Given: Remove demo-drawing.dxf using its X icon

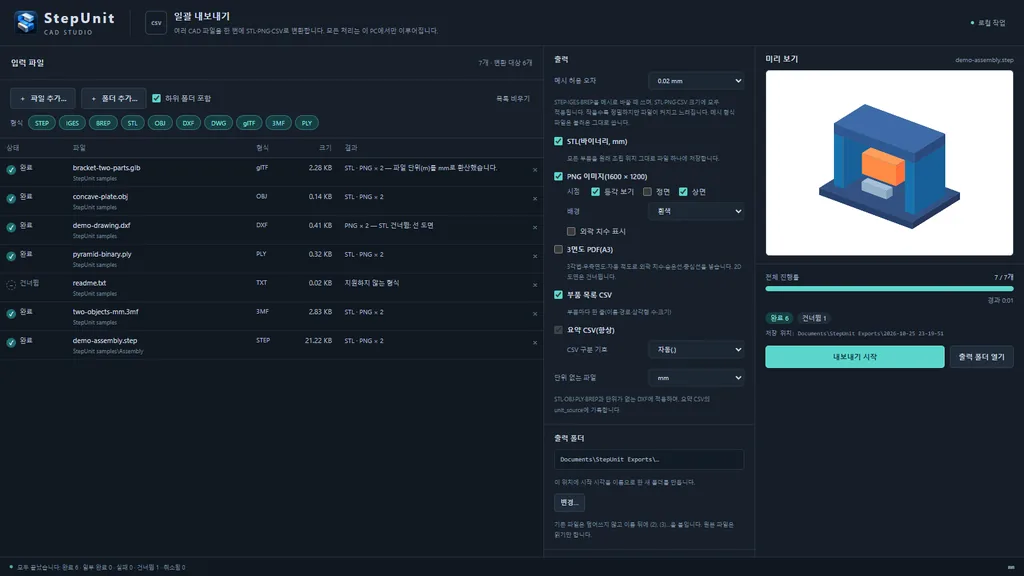Looking at the screenshot, I should coord(535,227).
